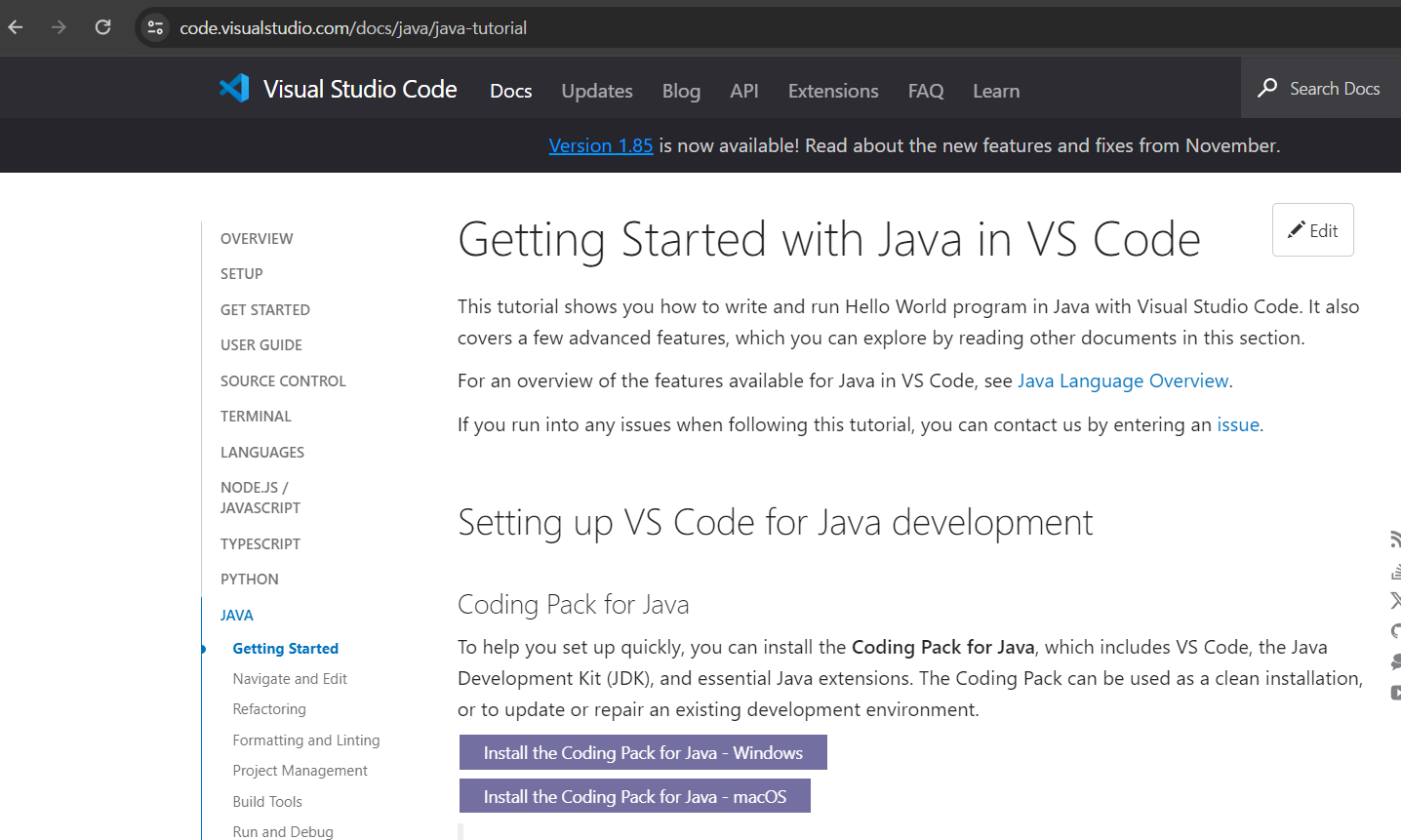Open site information icon in address bar
Screen dimensions: 1401x840
155,27
